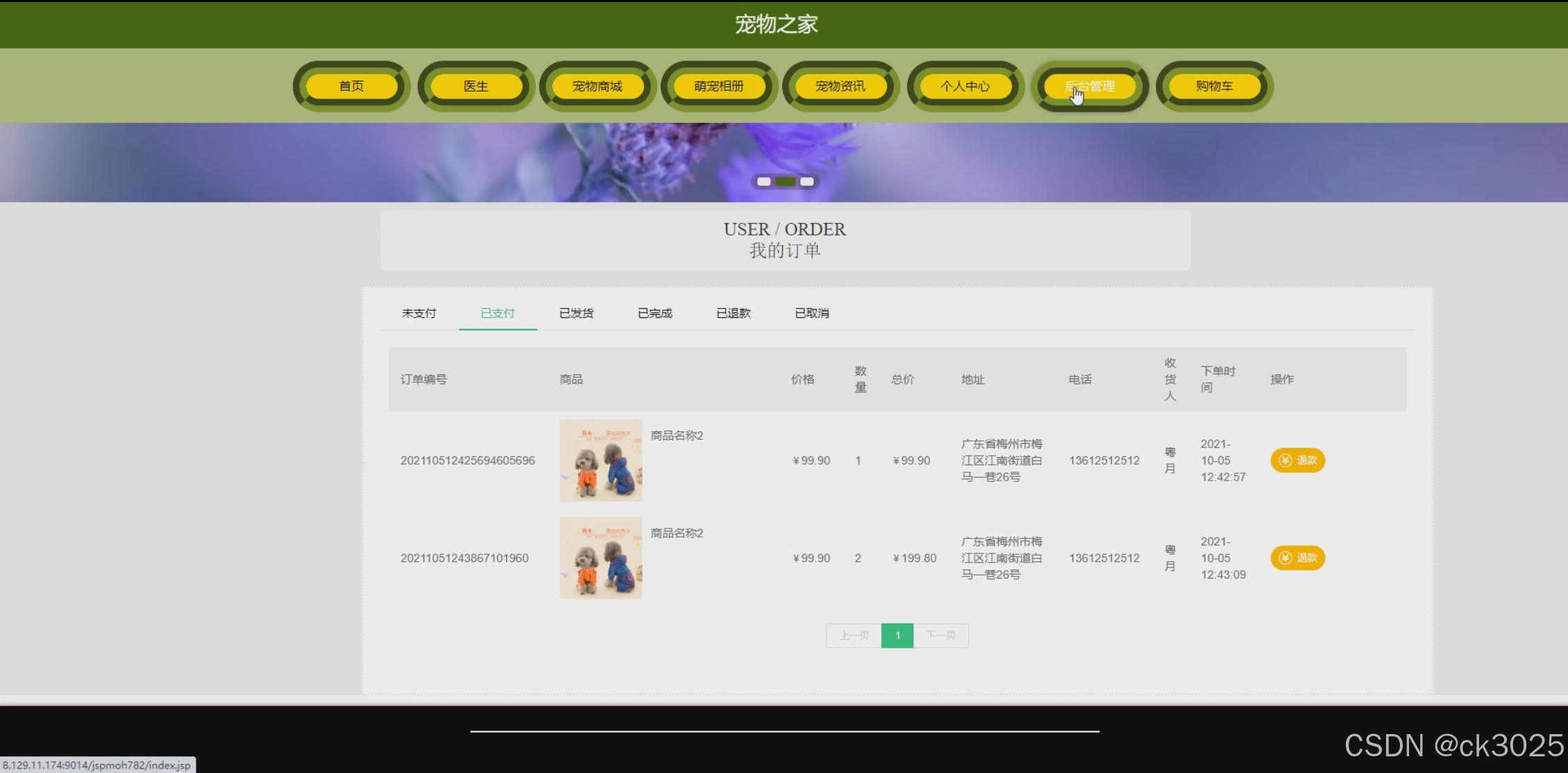This screenshot has width=1568, height=773.
Task: Switch to the 已退款 refunded tab
Action: (x=734, y=313)
